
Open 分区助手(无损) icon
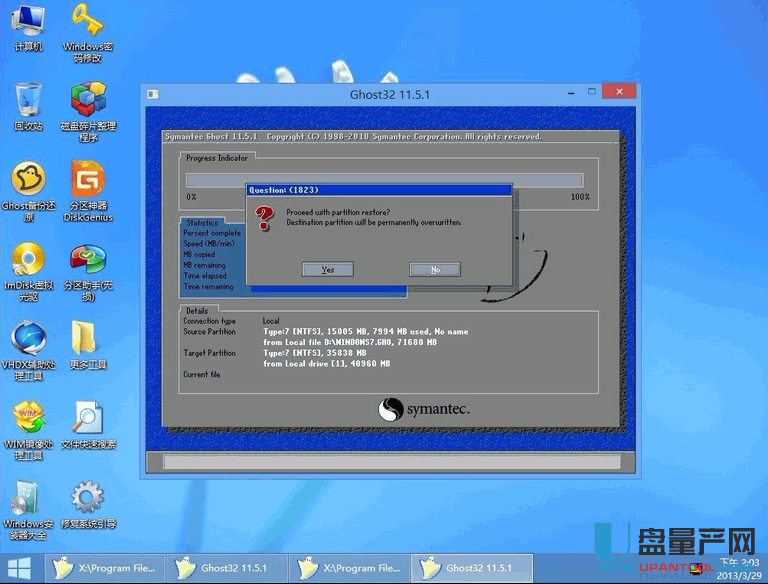(x=88, y=272)
